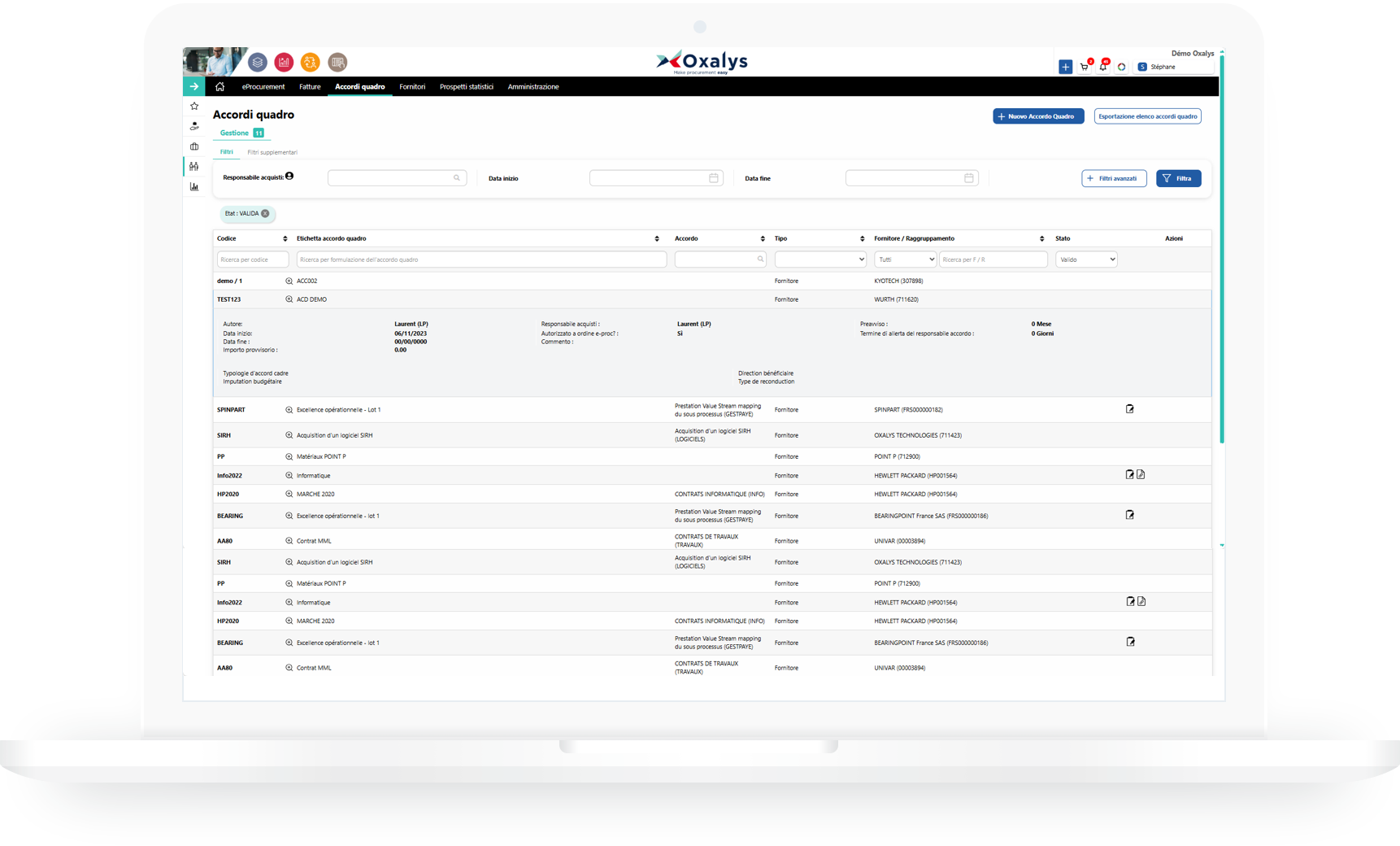The height and width of the screenshot is (846, 1400).
Task: Sort the Codice column using its sort arrows
Action: point(285,238)
